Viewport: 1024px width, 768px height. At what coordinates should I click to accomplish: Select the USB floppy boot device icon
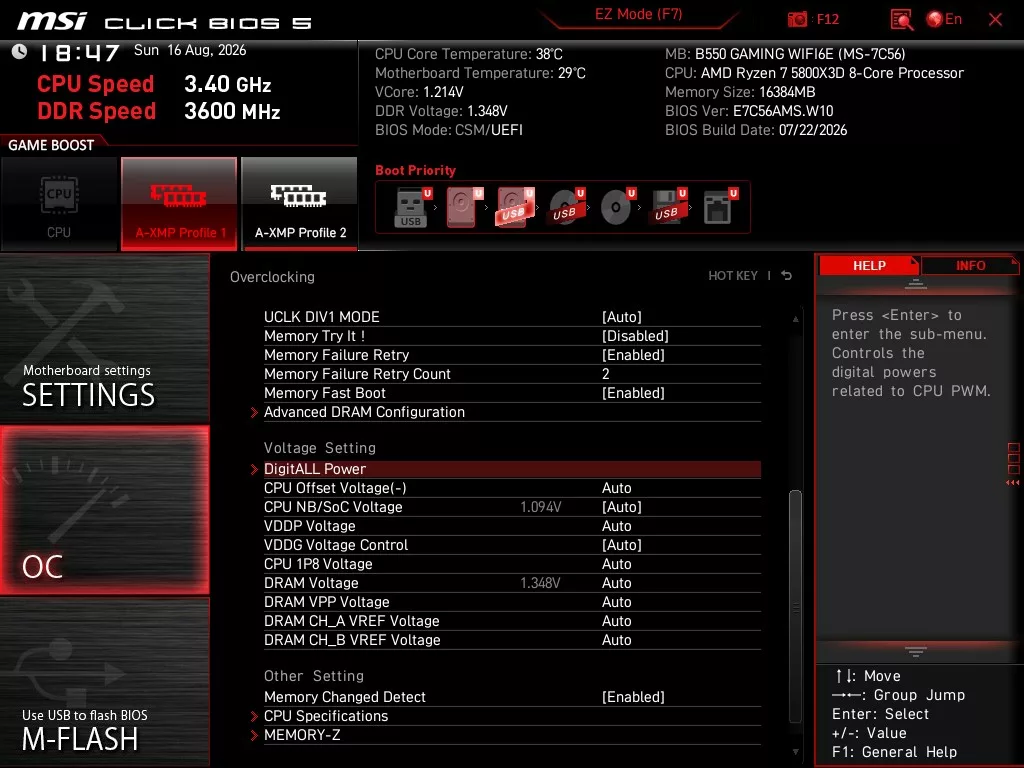click(668, 208)
